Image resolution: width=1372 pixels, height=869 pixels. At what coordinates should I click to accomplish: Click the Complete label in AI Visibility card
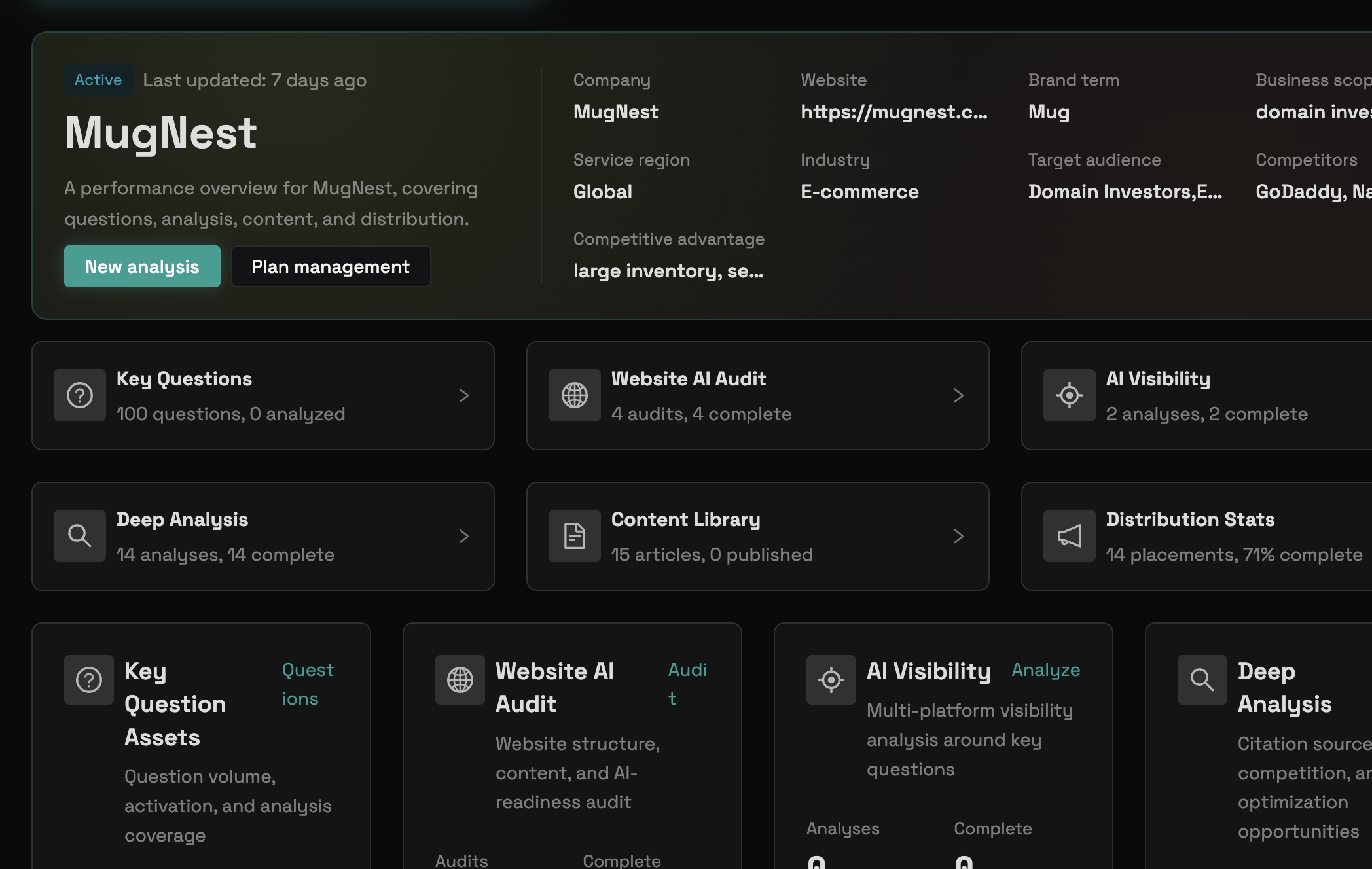click(x=993, y=828)
